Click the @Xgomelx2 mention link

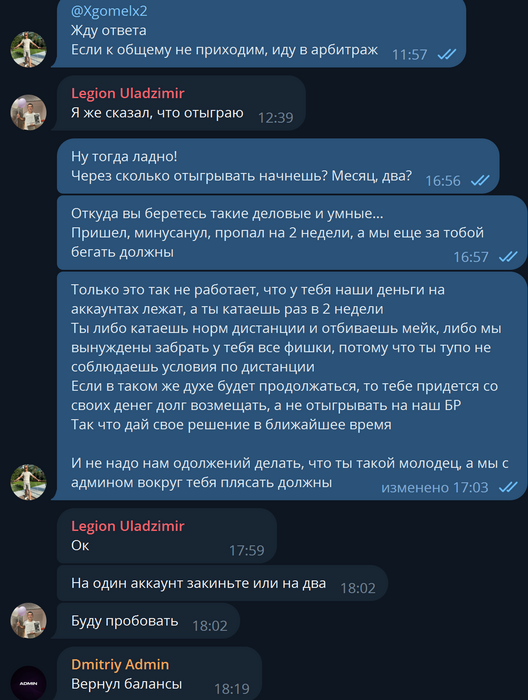pos(109,11)
